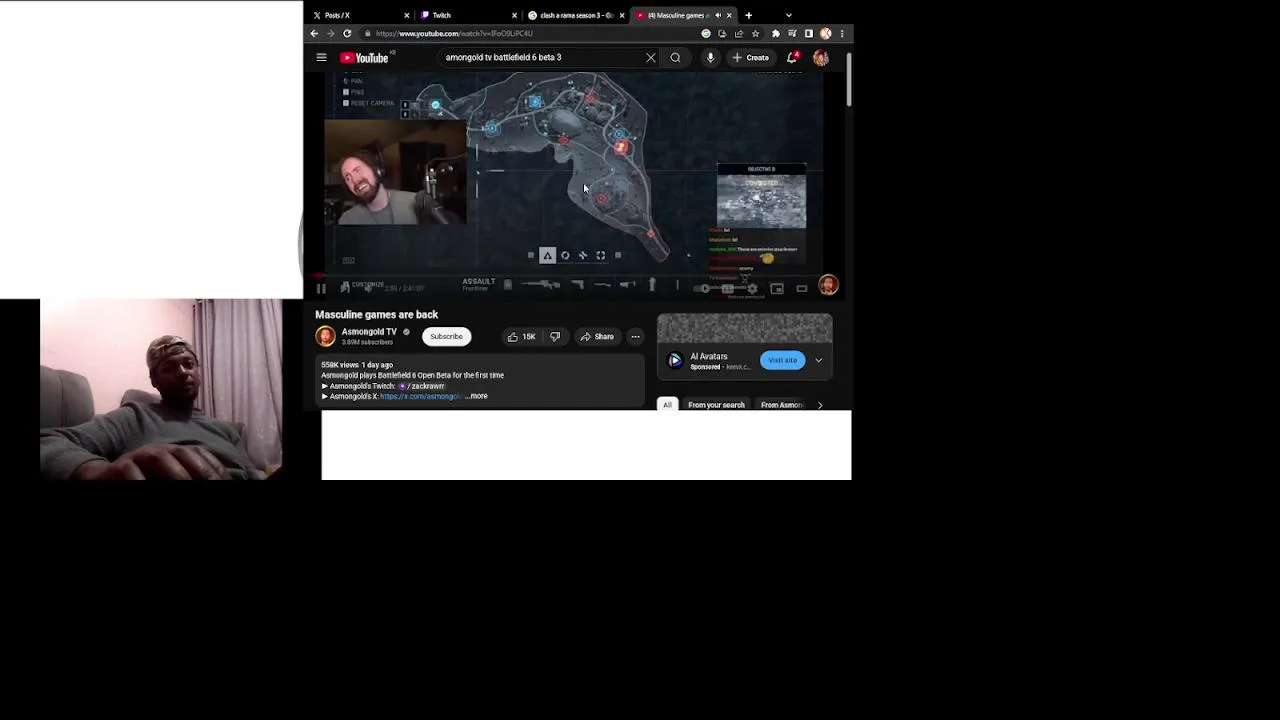
Task: Open zackrawrr Twitch link in description
Action: pyautogui.click(x=421, y=386)
